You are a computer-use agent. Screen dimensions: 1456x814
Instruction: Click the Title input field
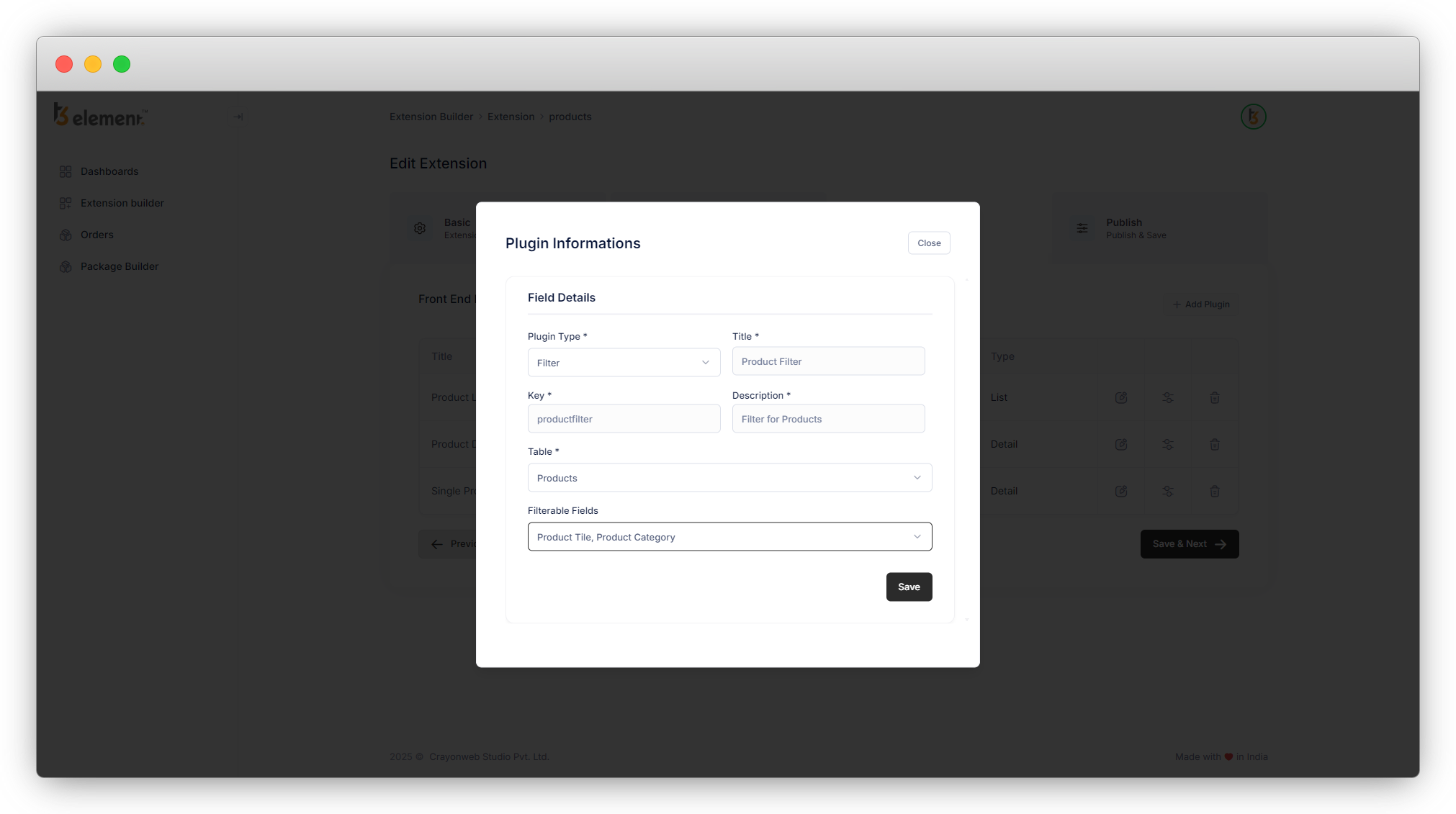[x=828, y=361]
